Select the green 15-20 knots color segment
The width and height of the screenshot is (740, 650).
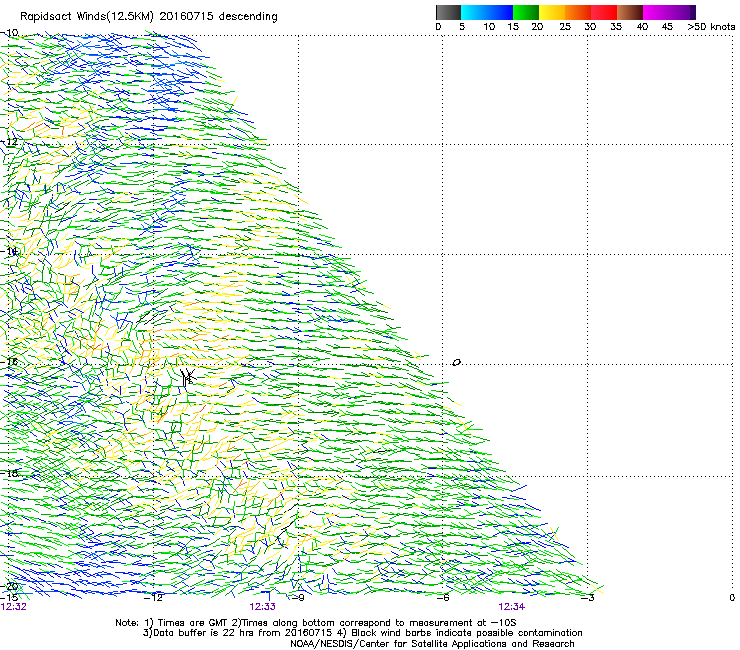click(x=526, y=12)
